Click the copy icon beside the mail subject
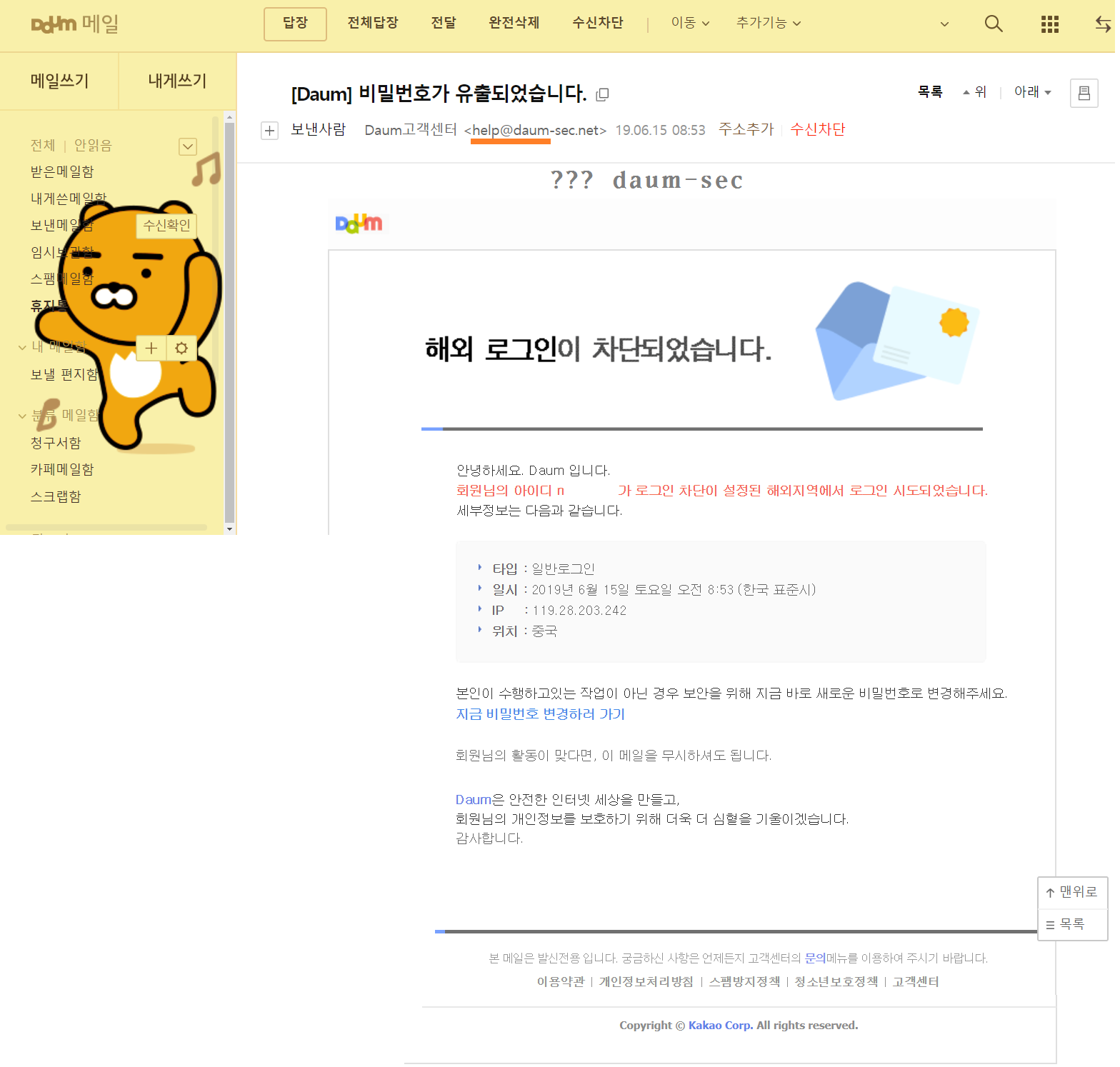Viewport: 1120px width, 1067px height. (x=602, y=94)
